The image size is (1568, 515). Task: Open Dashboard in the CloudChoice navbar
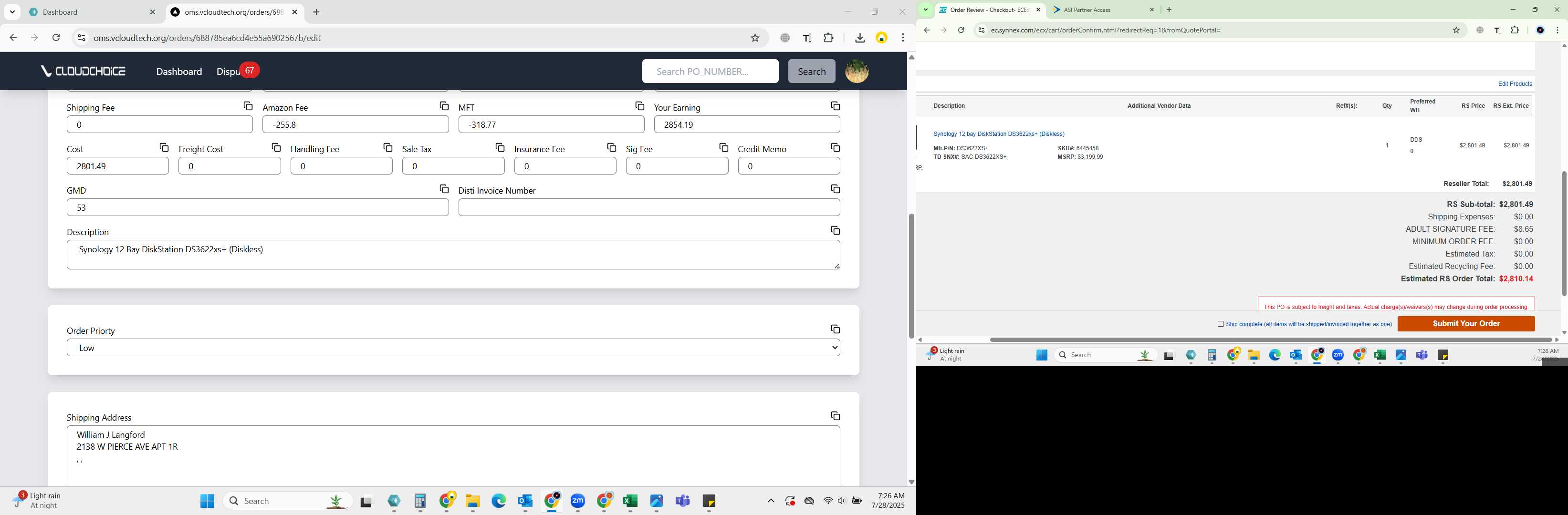[179, 72]
